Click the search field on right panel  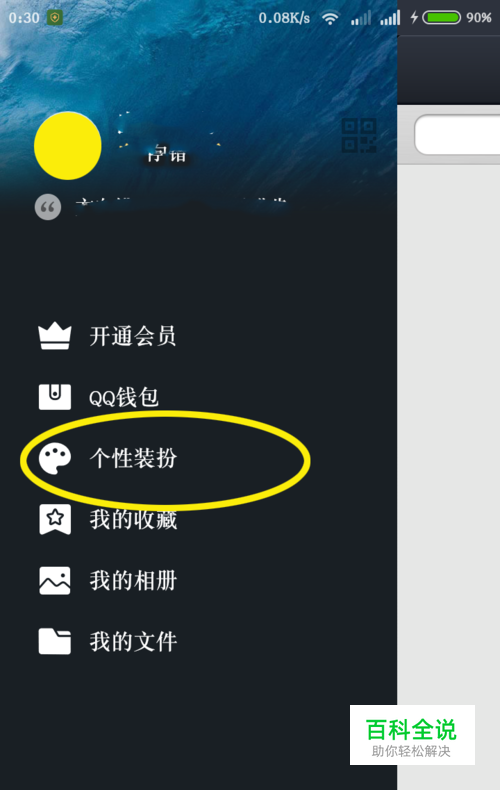[x=457, y=135]
